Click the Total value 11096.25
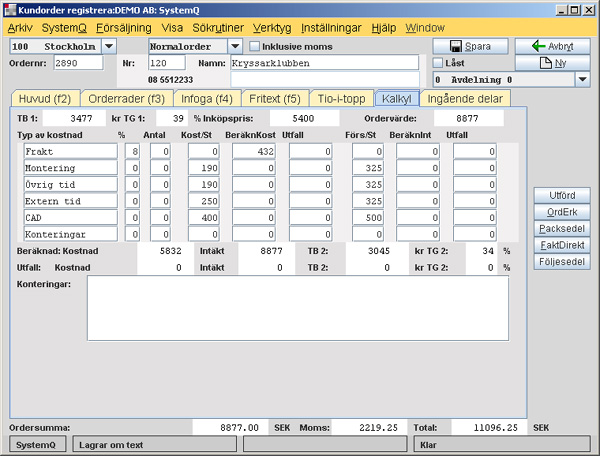 pos(489,428)
